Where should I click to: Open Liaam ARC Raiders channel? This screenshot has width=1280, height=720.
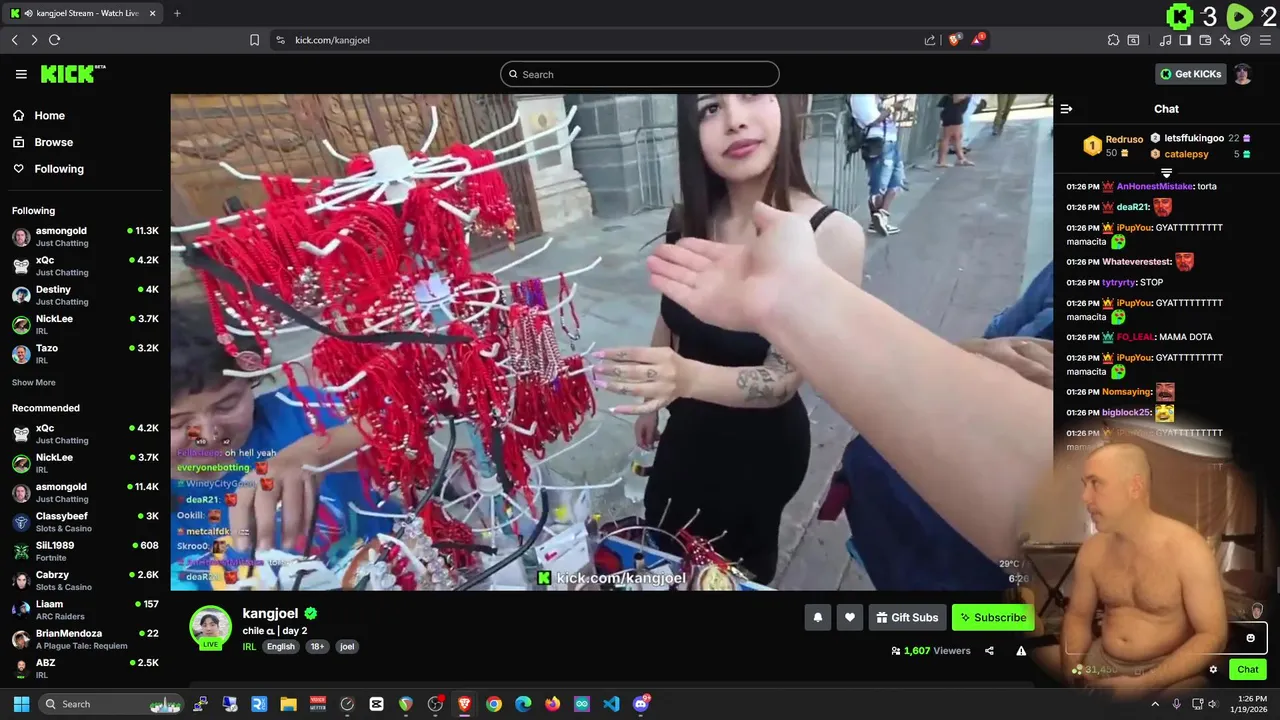coord(85,610)
